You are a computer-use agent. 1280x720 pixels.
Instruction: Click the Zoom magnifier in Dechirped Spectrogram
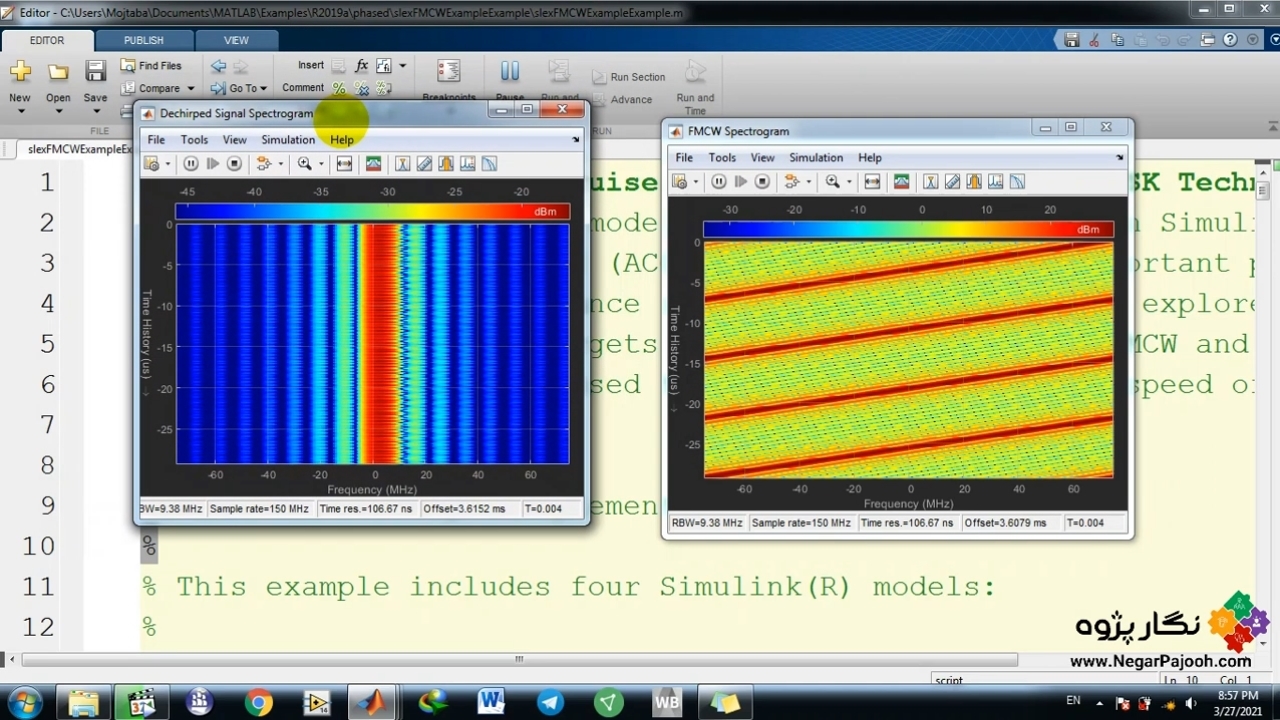point(304,164)
